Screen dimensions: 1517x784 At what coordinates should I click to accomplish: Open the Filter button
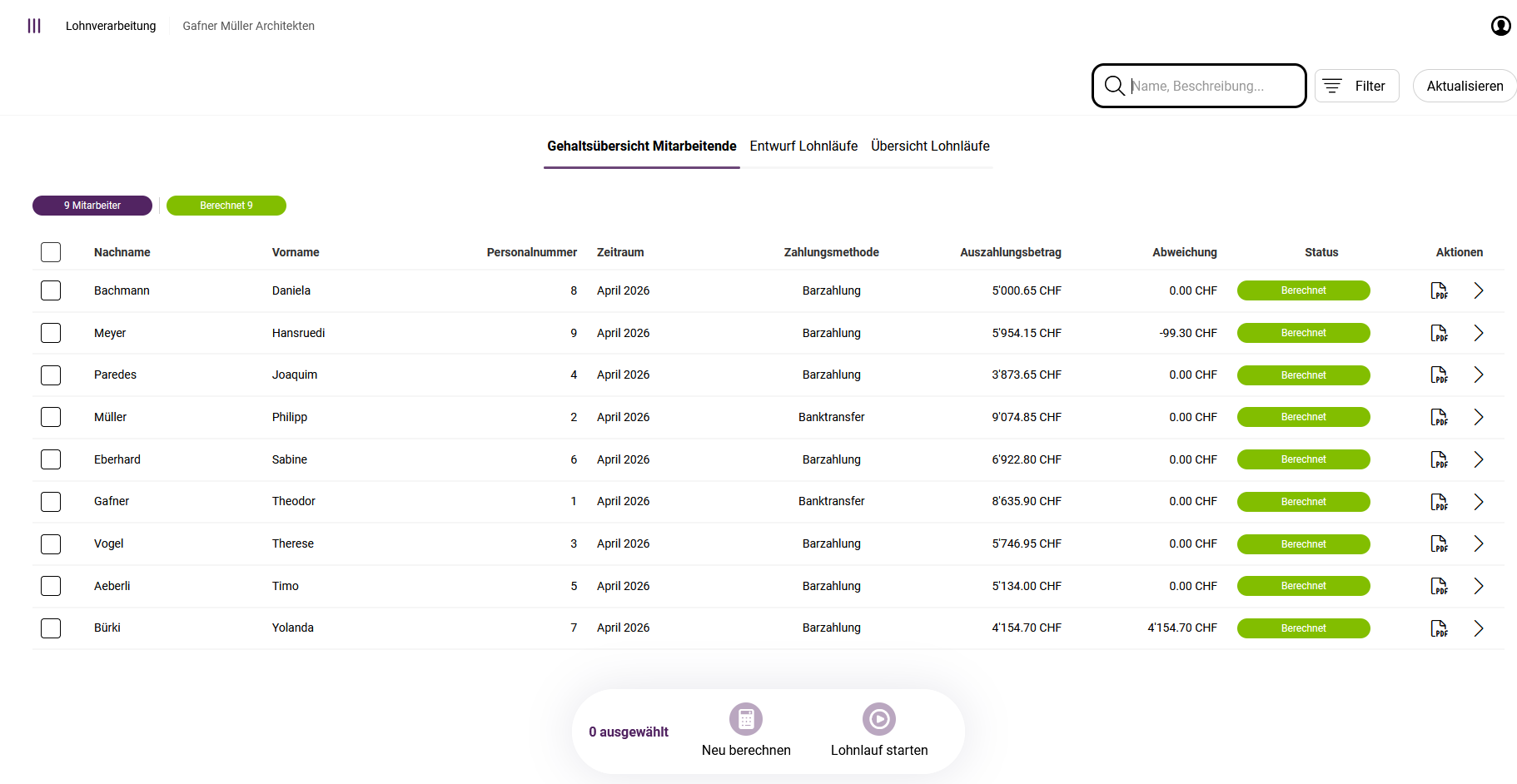(x=1356, y=86)
